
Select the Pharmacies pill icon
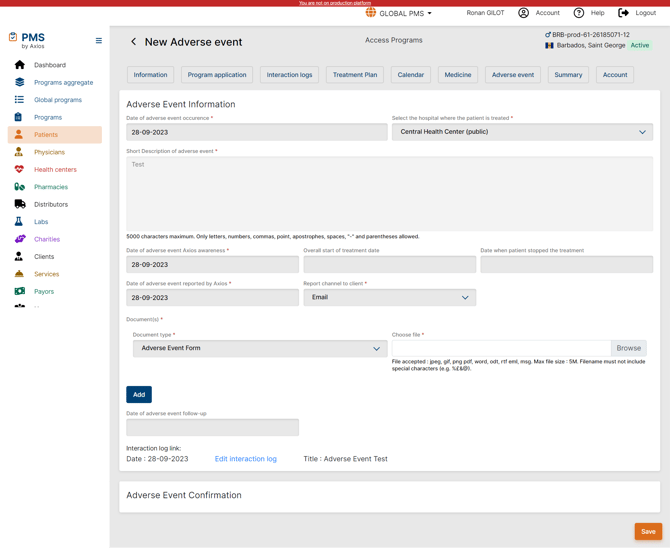tap(19, 187)
